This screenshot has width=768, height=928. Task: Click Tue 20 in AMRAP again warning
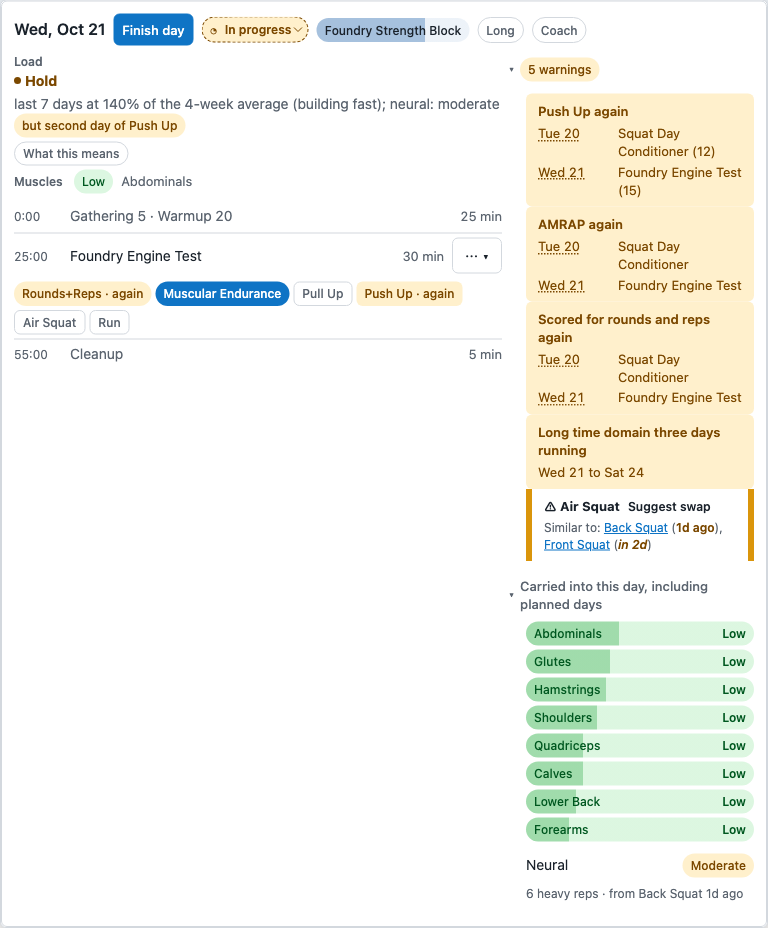pyautogui.click(x=559, y=247)
